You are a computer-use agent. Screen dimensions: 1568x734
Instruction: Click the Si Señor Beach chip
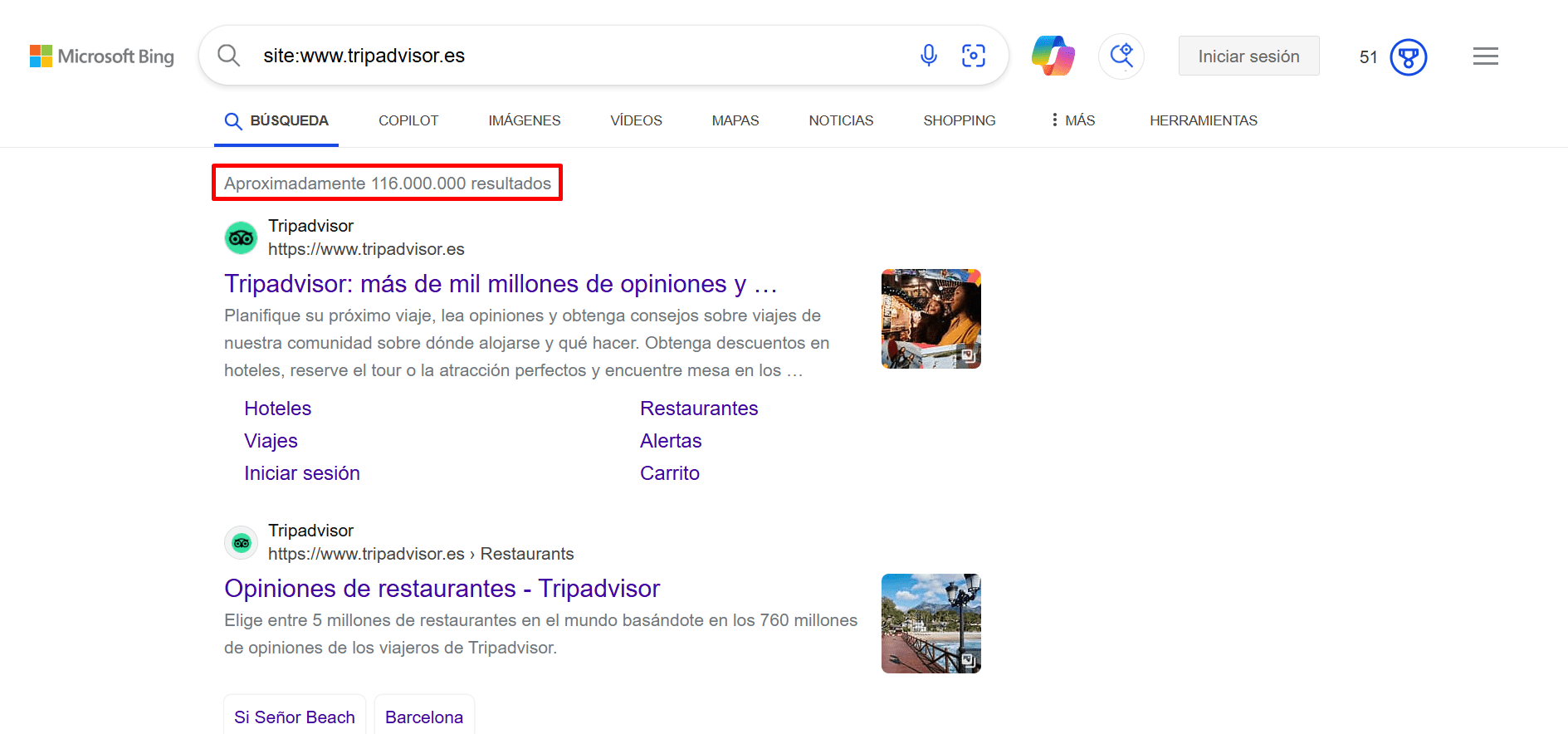(x=295, y=717)
